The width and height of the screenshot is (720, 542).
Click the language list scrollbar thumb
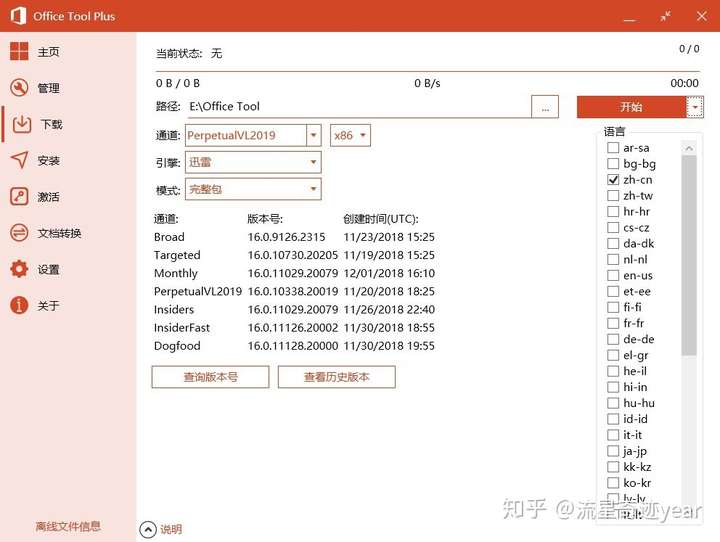[x=689, y=255]
